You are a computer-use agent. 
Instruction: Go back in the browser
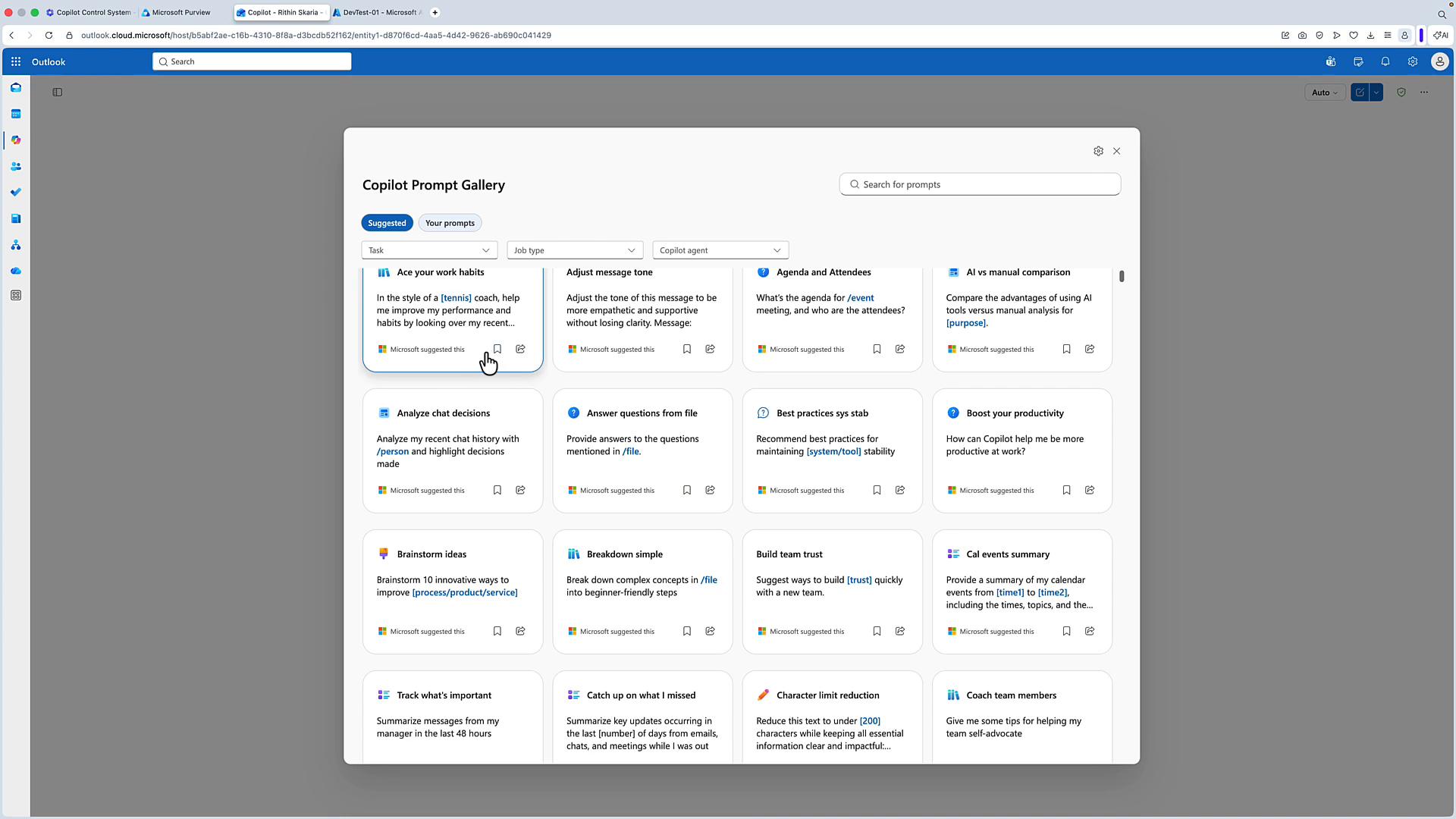pos(11,35)
